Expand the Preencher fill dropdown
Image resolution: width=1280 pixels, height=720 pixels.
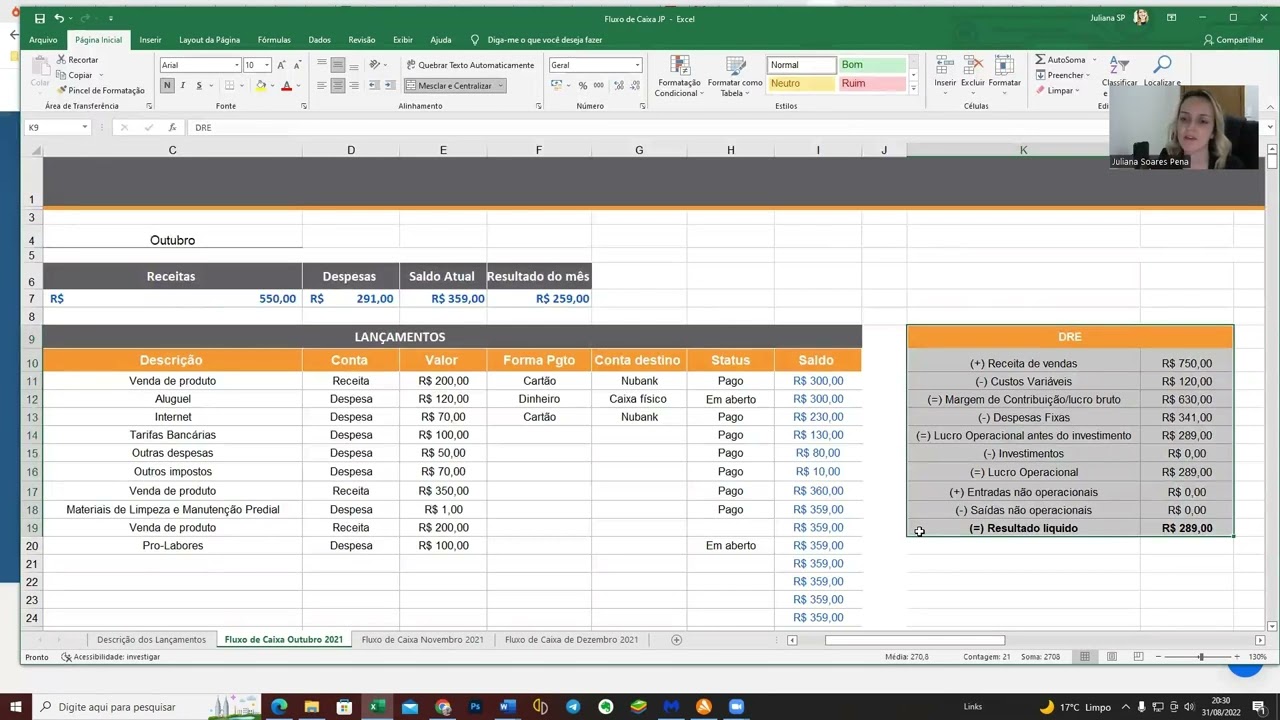1087,75
